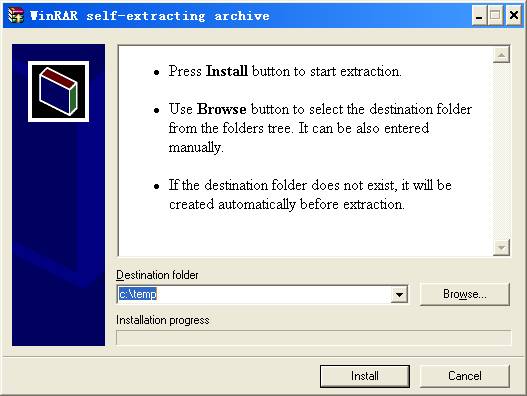Close the WinRAR self-extracting archive window

coord(514,15)
